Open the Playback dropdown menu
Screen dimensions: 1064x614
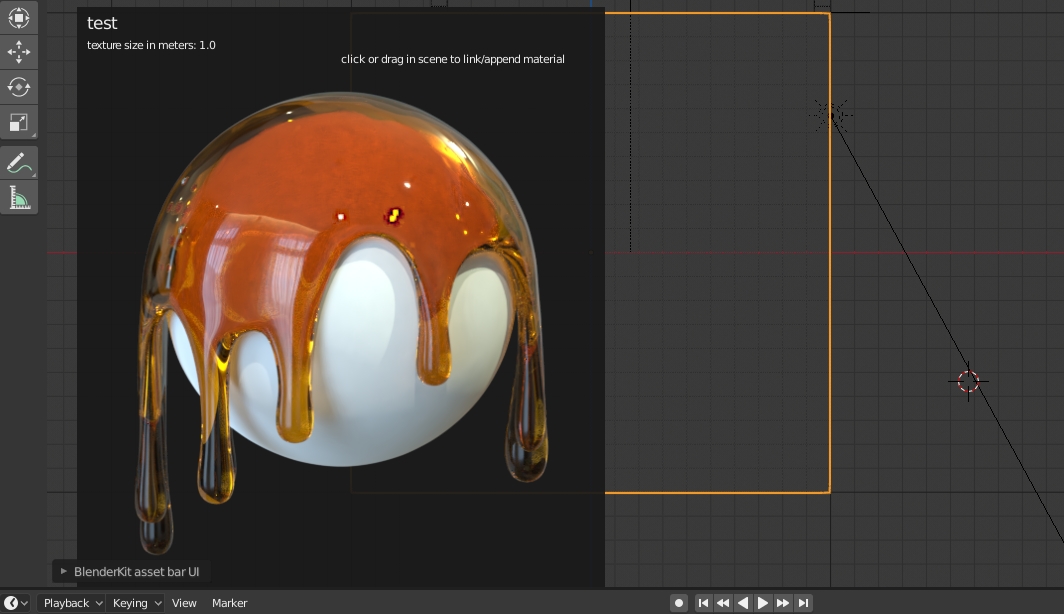click(65, 602)
